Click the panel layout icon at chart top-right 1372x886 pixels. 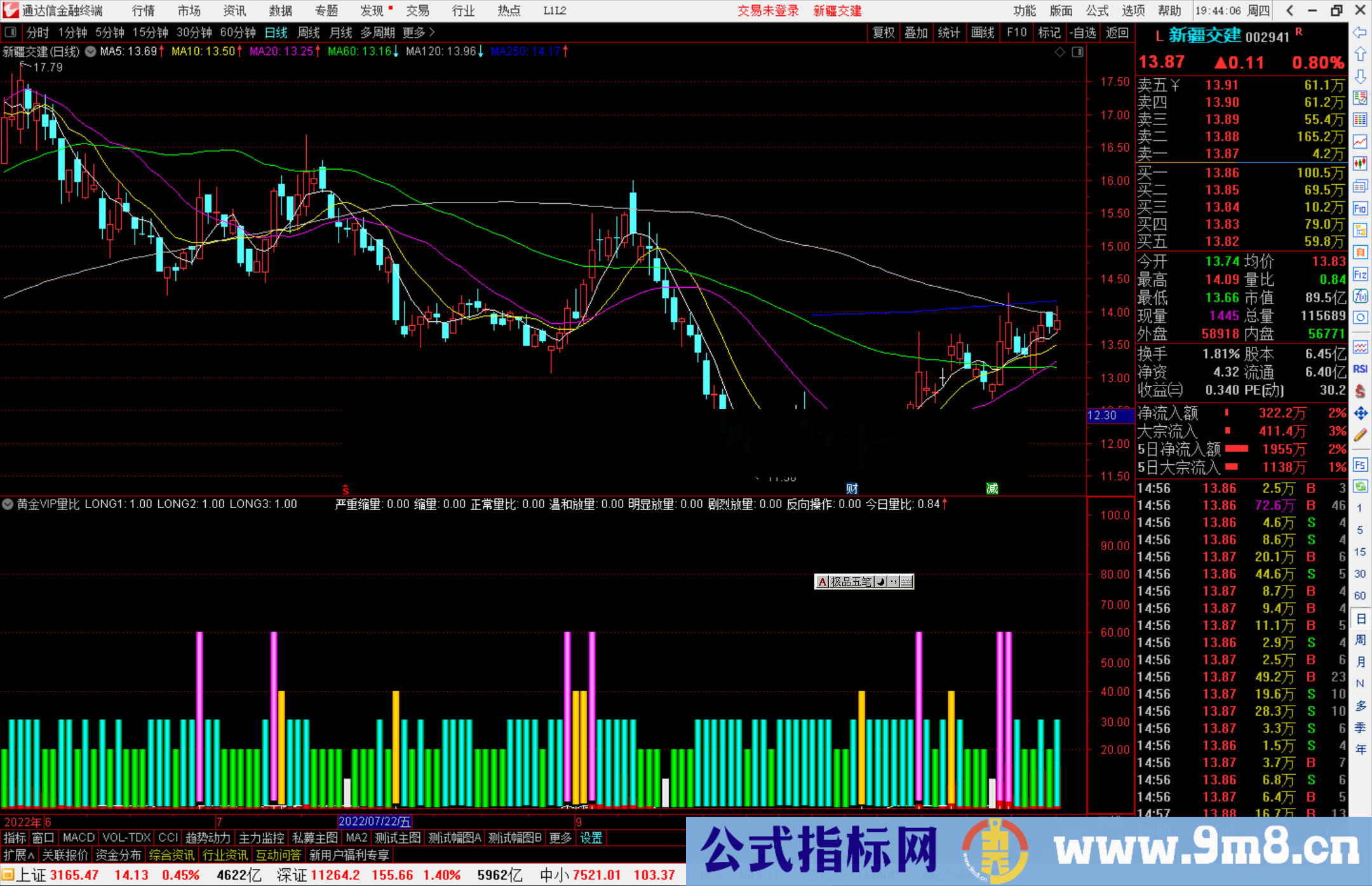coord(1077,52)
